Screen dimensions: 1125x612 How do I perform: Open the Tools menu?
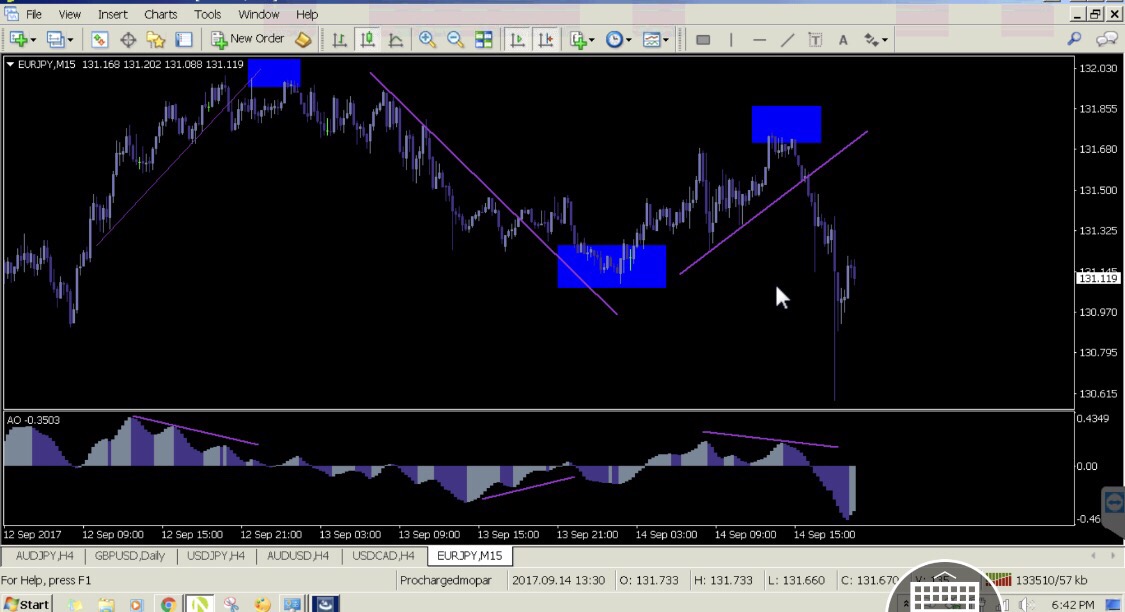[x=207, y=14]
